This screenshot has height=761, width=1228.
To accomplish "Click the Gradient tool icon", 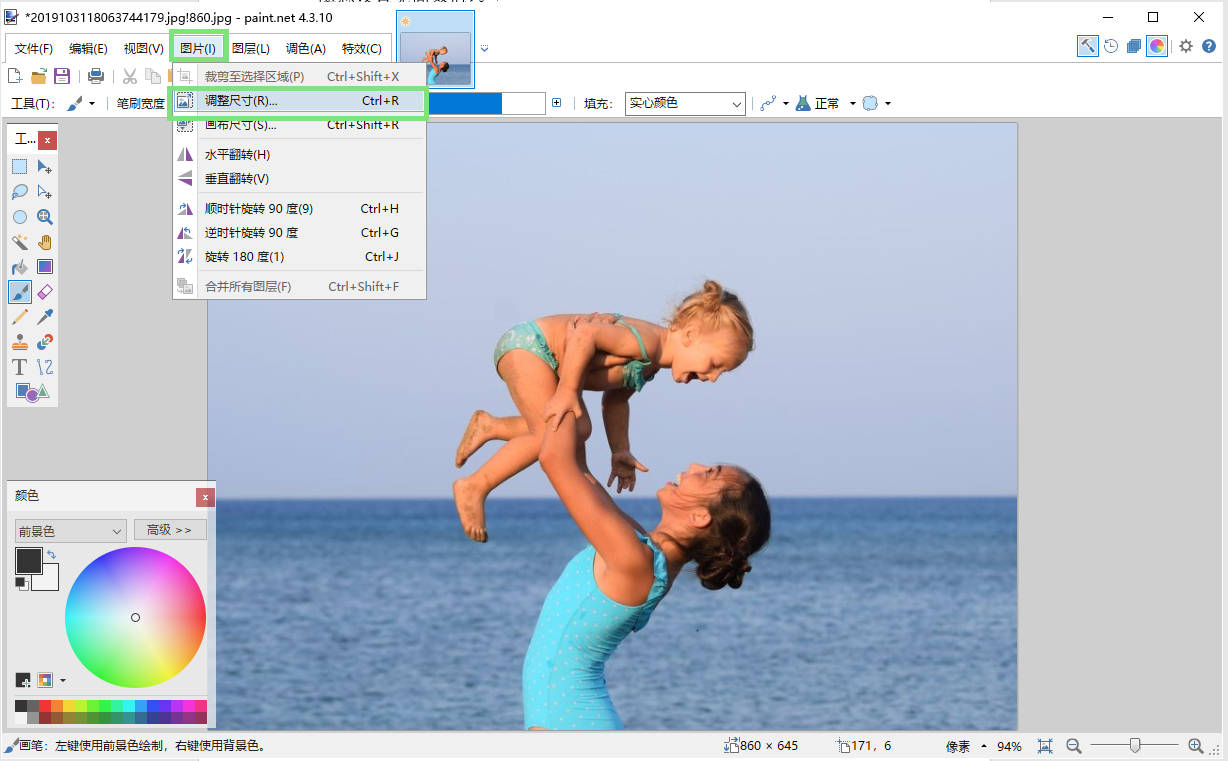I will tap(45, 267).
